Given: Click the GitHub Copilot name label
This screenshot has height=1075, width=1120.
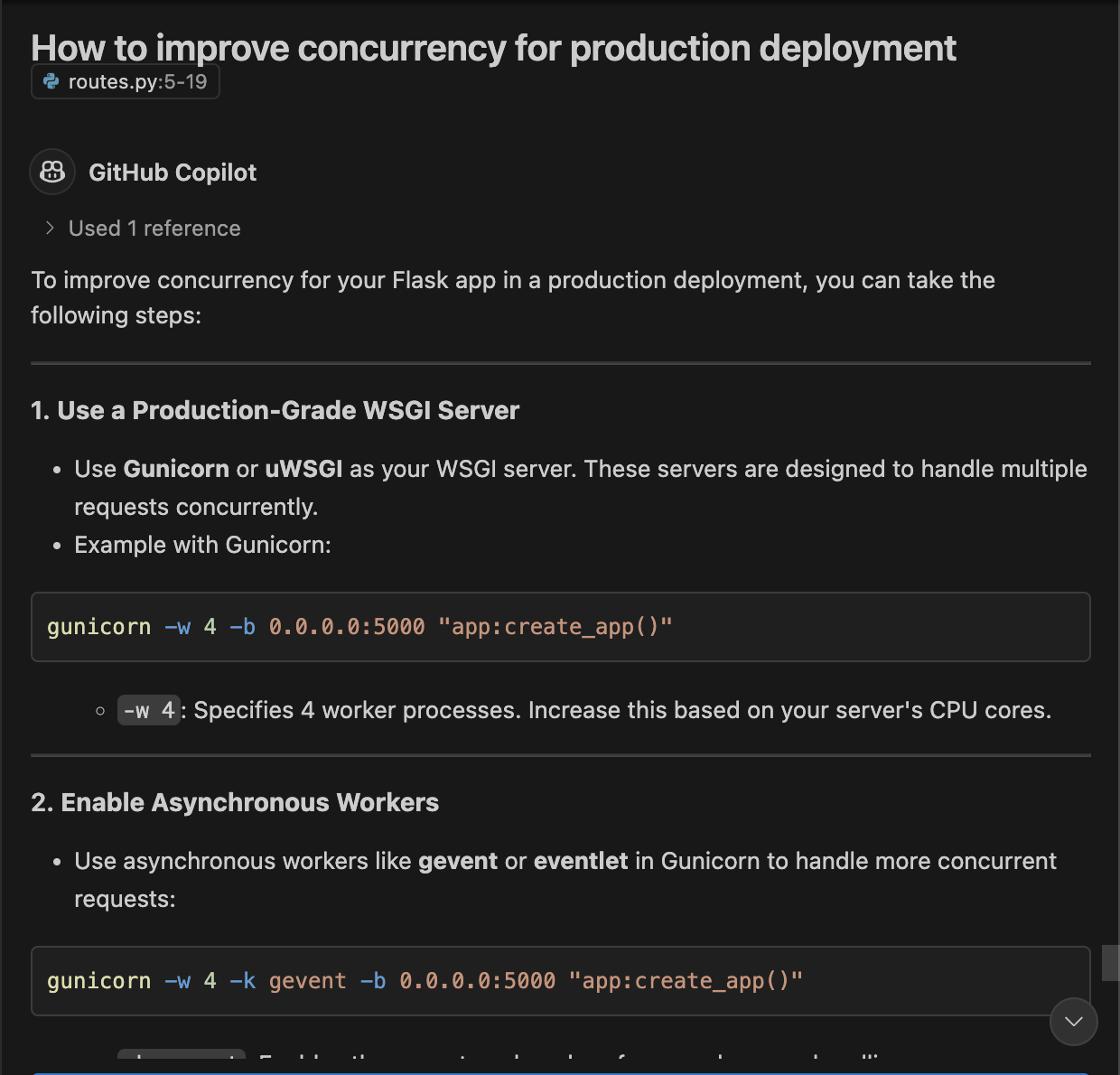Looking at the screenshot, I should (x=173, y=173).
